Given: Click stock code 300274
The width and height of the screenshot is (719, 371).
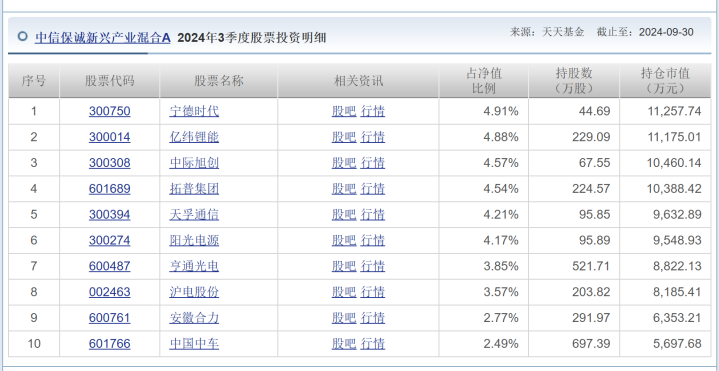Looking at the screenshot, I should click(110, 240).
